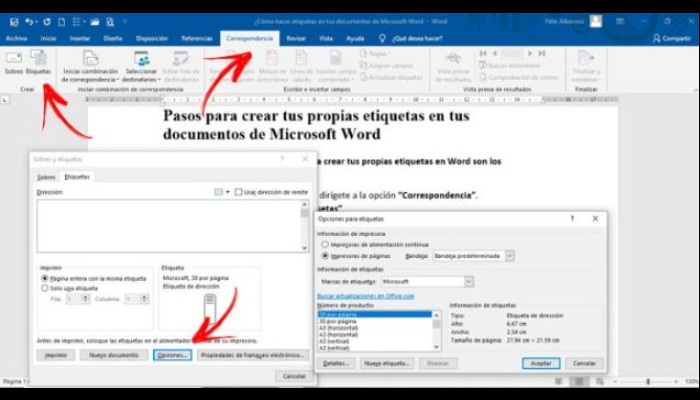Open the Sobres envelope tool

[14, 62]
